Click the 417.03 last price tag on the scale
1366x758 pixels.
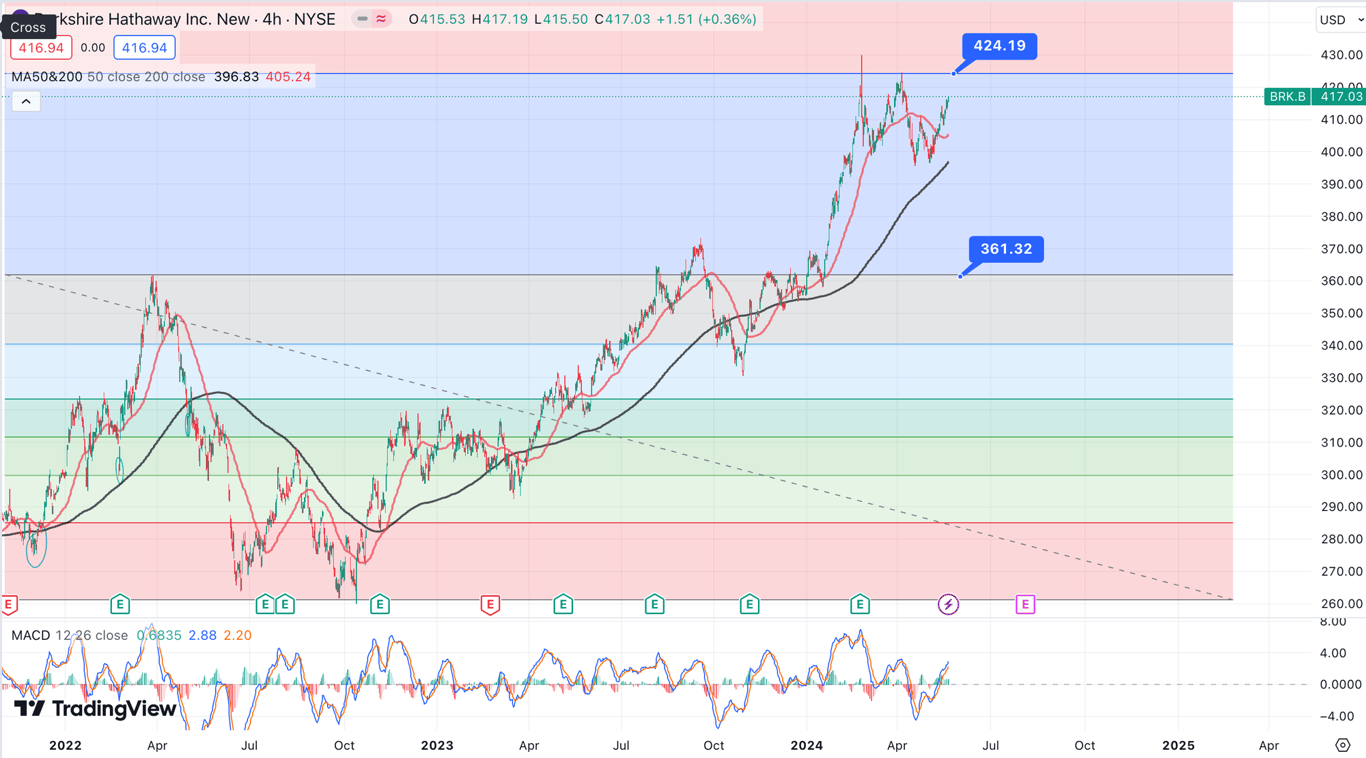[1340, 96]
